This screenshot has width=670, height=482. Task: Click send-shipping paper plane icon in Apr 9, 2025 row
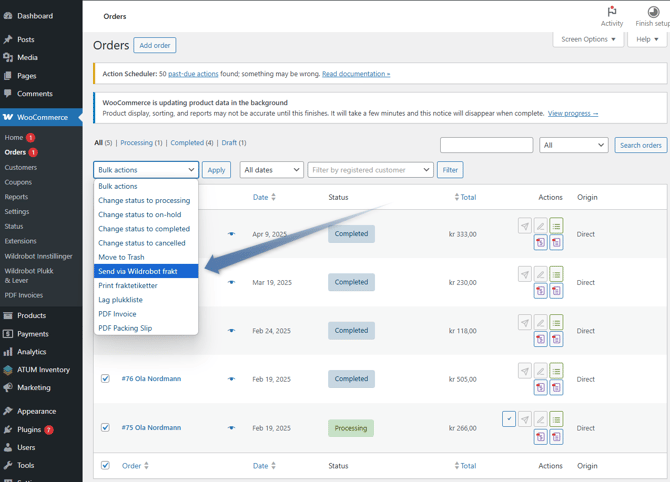pyautogui.click(x=525, y=226)
